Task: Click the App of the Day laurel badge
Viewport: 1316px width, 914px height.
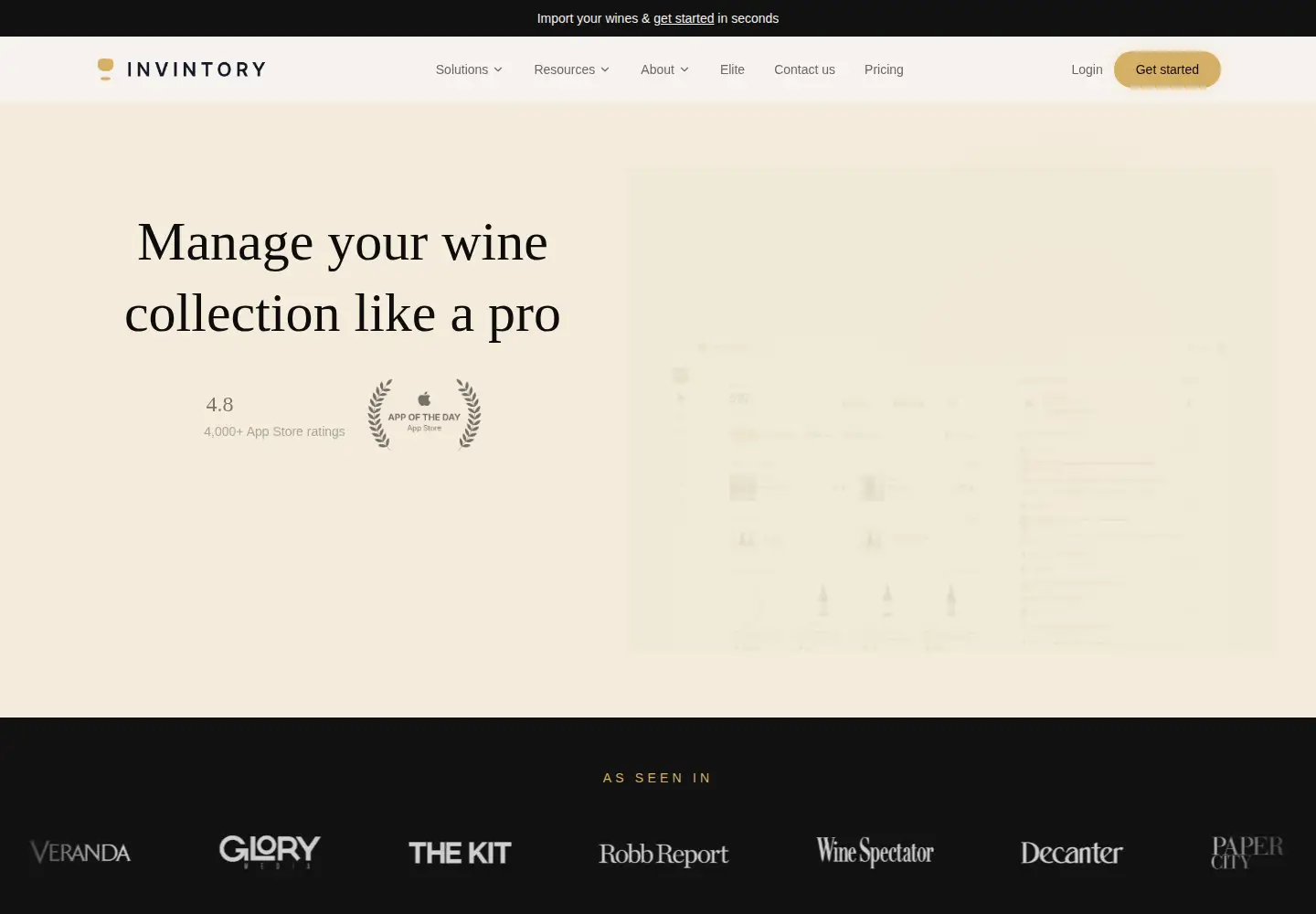Action: [x=424, y=414]
